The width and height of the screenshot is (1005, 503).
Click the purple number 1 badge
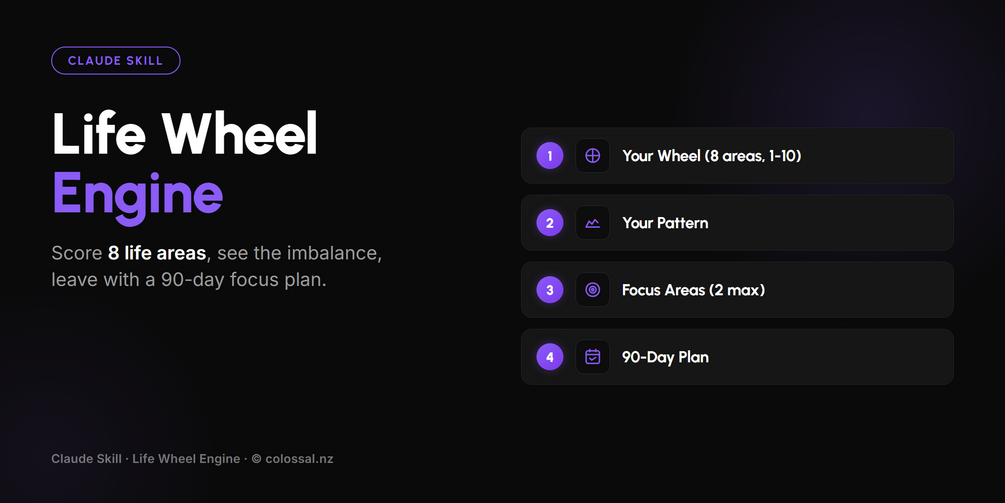point(549,156)
